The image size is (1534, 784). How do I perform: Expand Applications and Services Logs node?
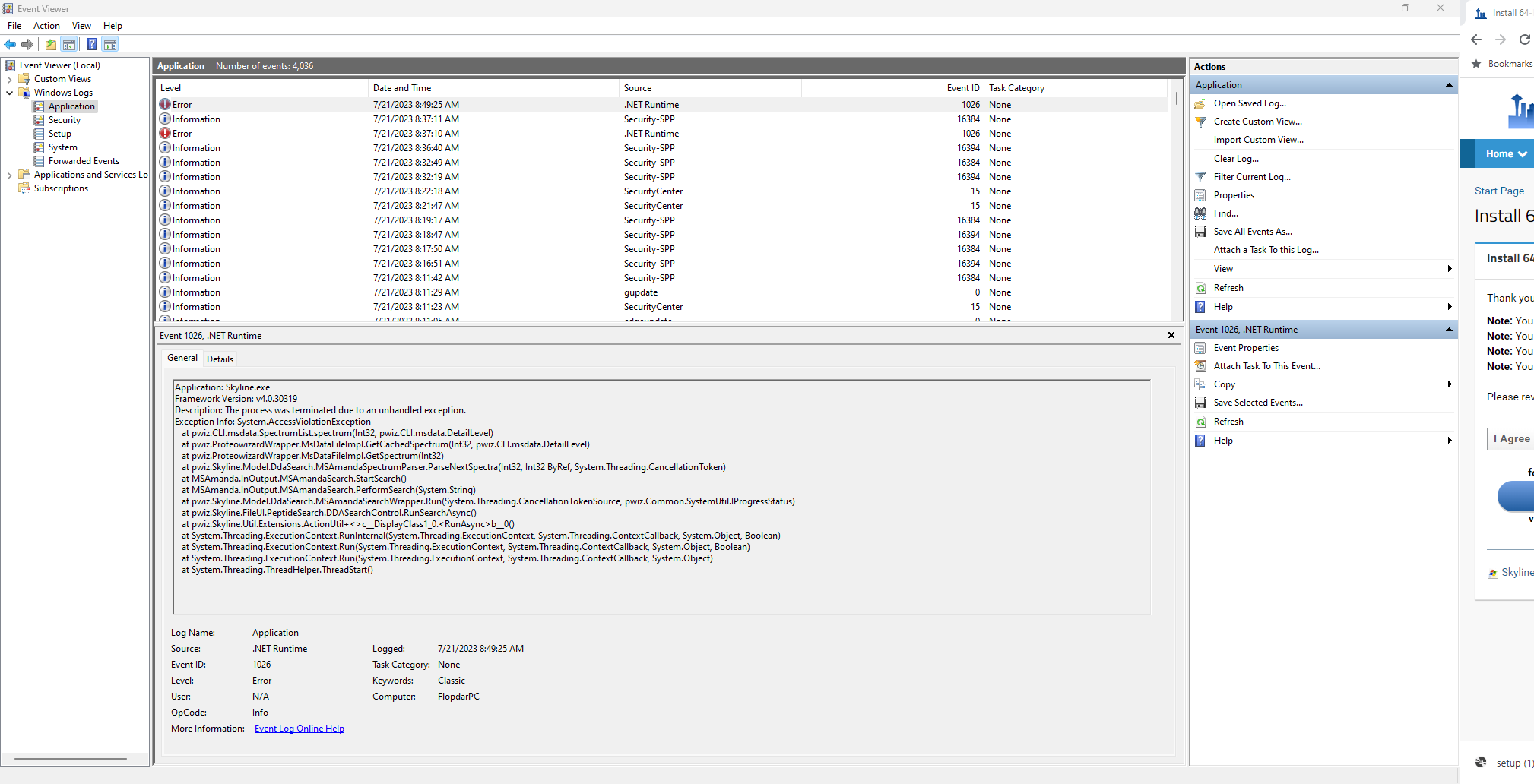(9, 175)
